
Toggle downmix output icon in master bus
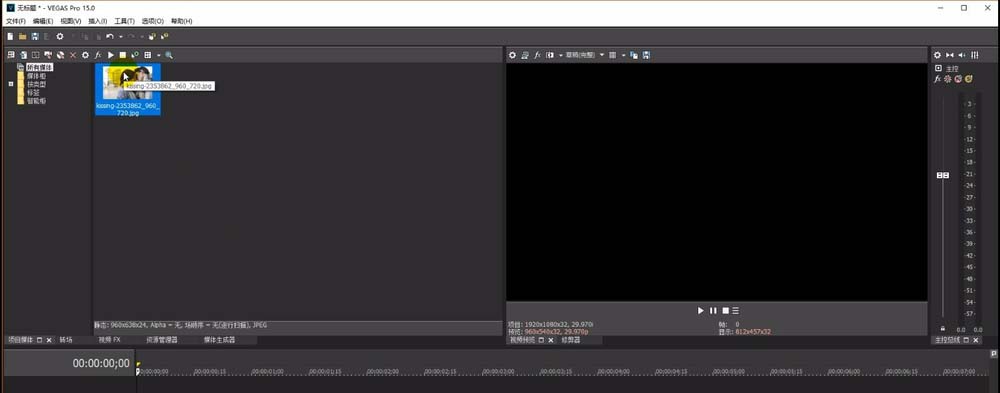[950, 56]
